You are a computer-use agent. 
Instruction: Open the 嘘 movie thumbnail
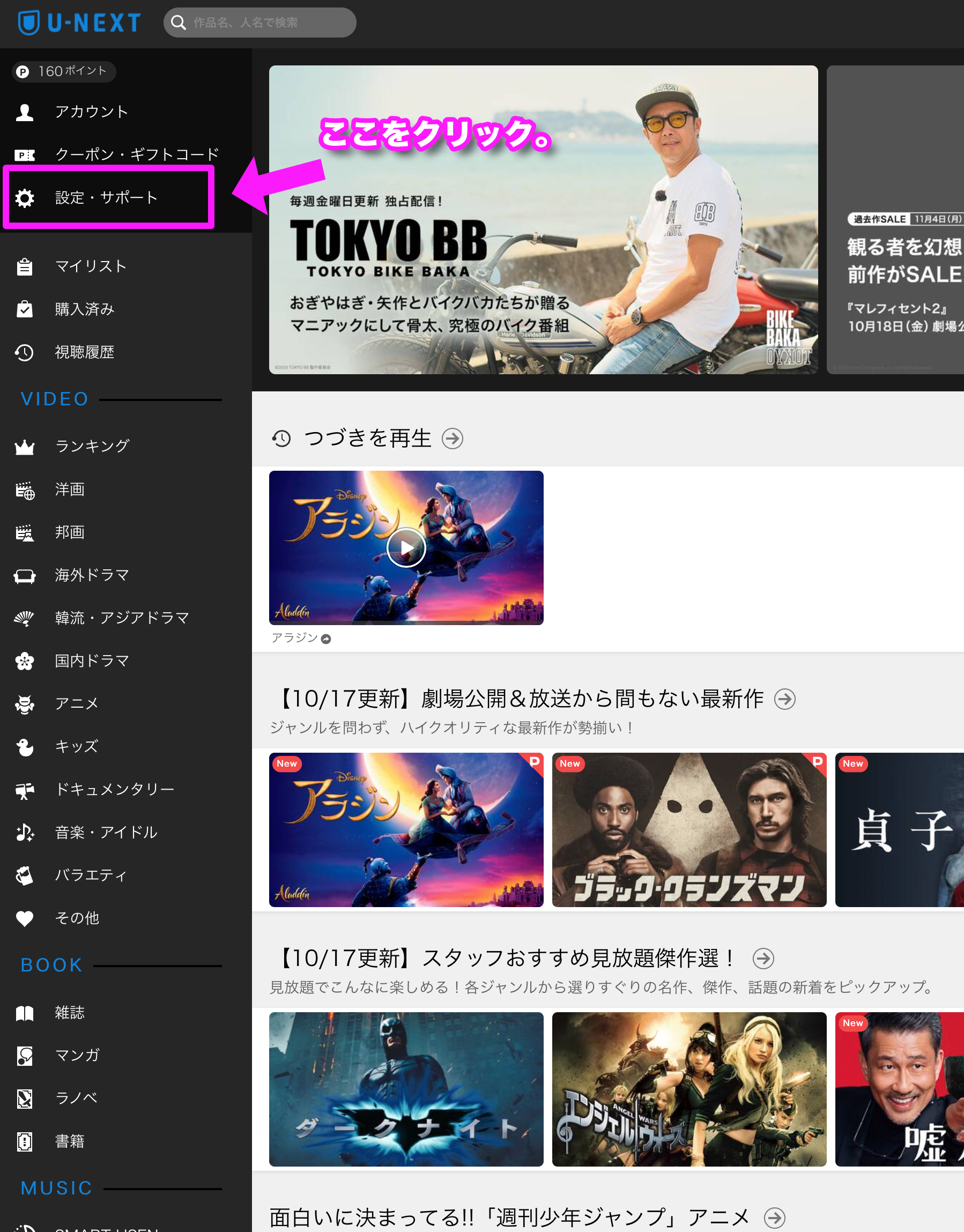pyautogui.click(x=900, y=1090)
